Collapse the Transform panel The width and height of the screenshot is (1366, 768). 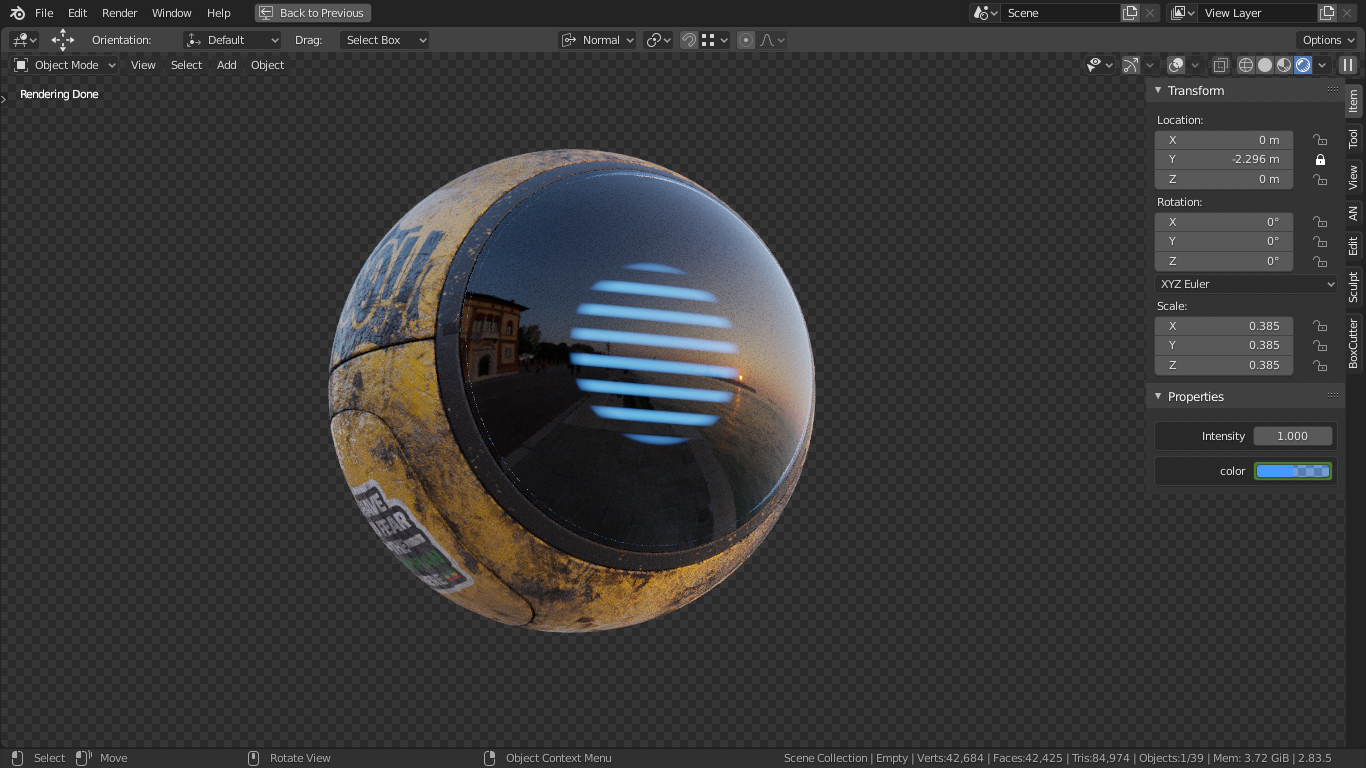click(1195, 90)
